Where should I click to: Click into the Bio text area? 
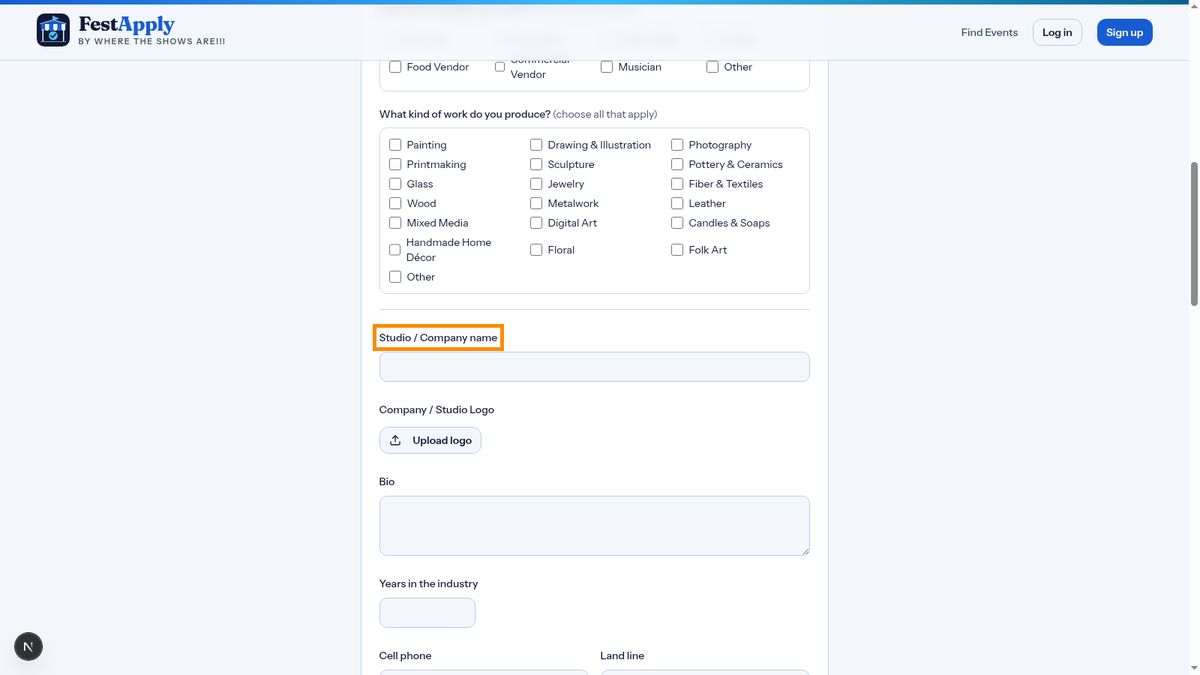594,526
